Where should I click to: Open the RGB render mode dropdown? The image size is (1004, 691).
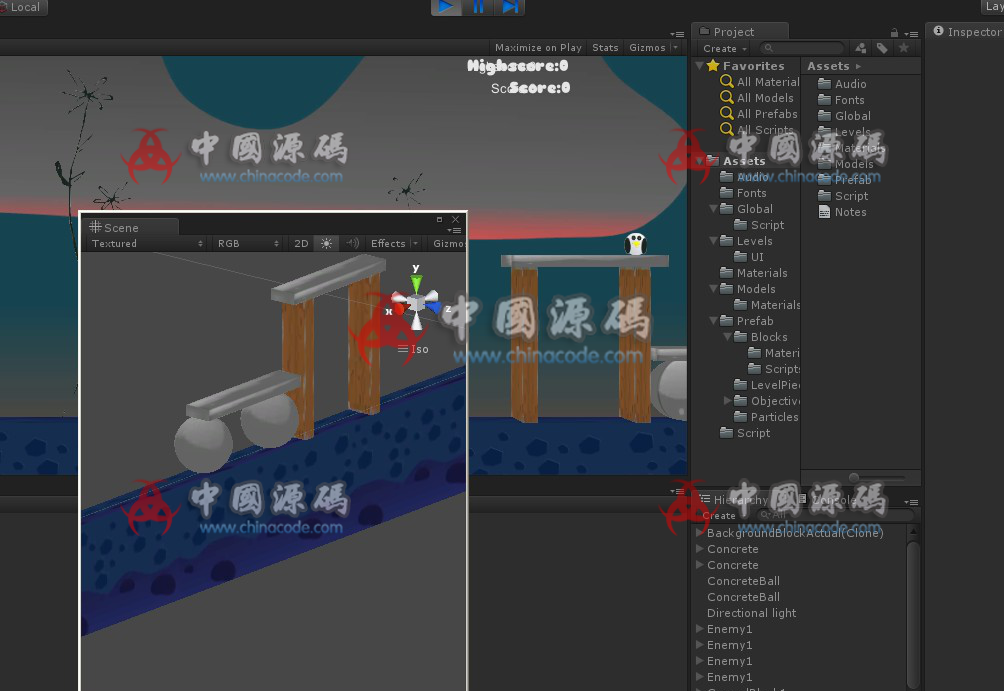(248, 243)
